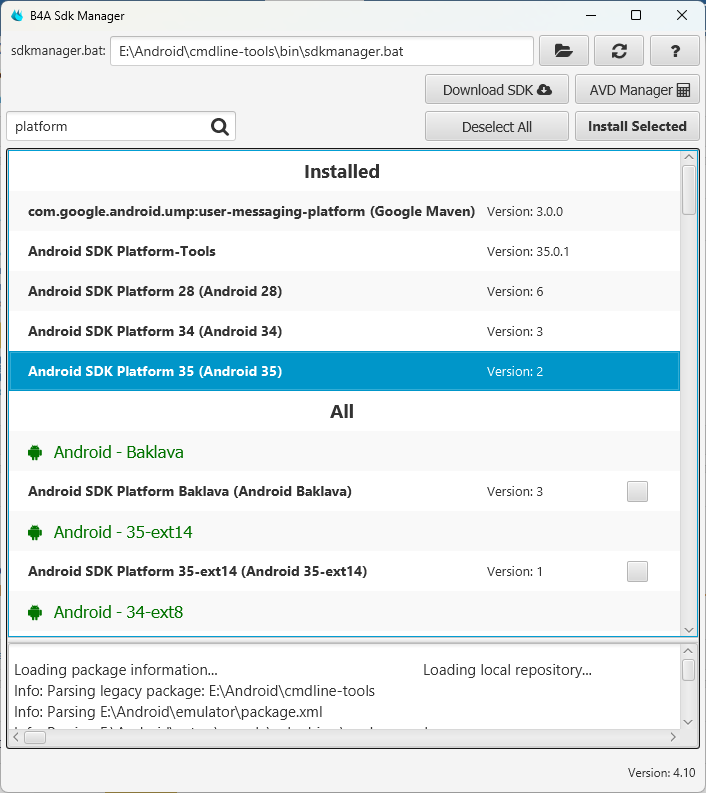Check the Android SDK Platform Baklava checkbox
The image size is (706, 793).
637,491
